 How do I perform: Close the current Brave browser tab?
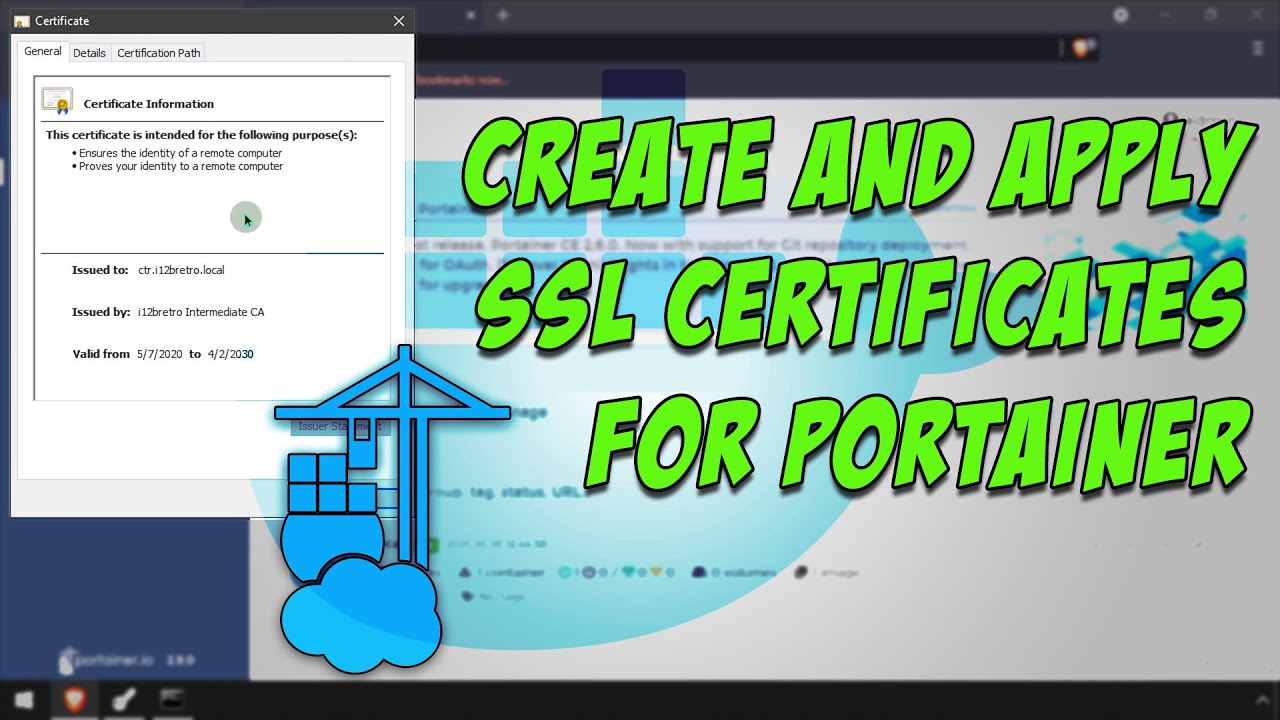pos(471,15)
